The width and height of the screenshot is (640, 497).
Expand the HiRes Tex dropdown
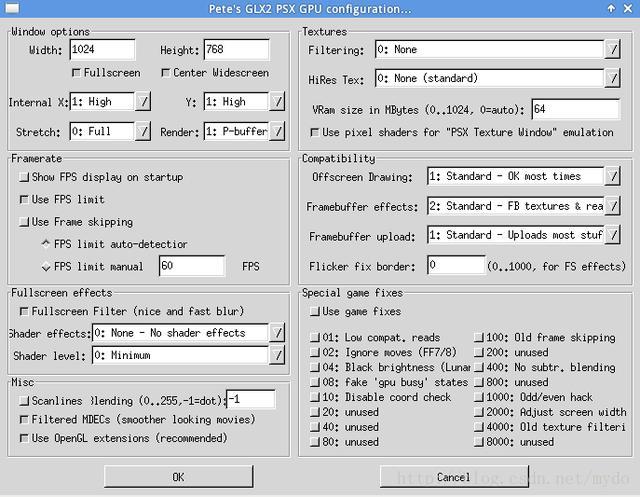(612, 78)
